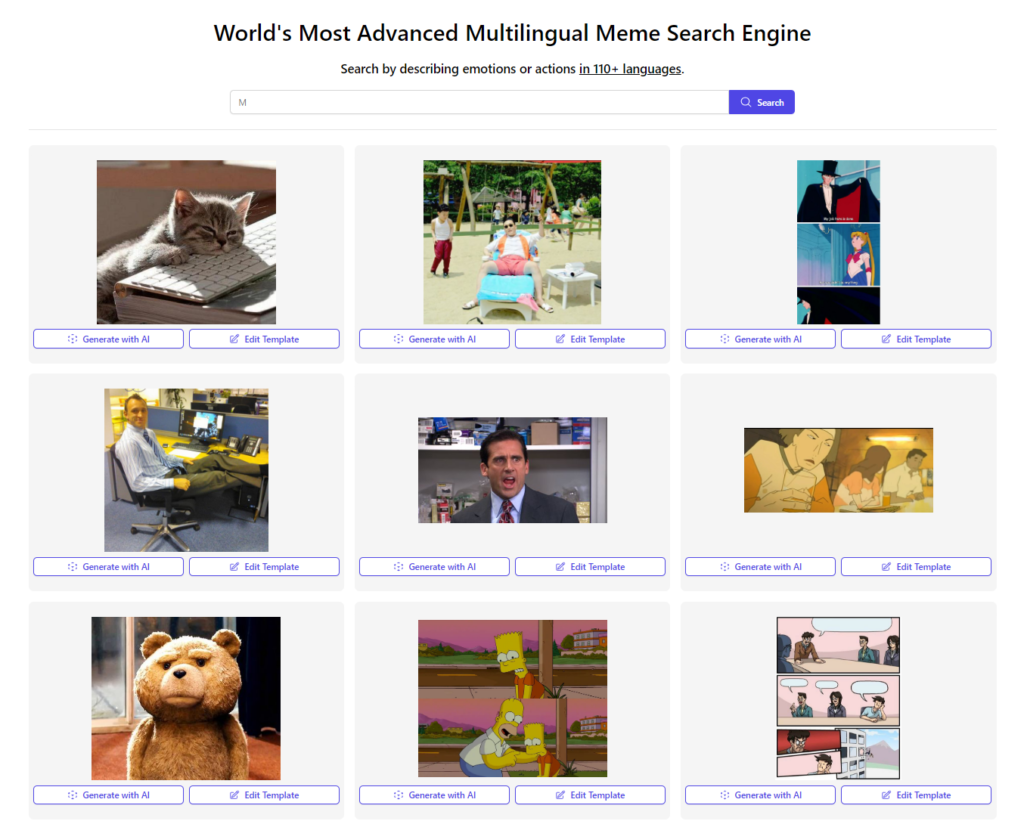Edit Template for feet-on-desk office meme
This screenshot has height=821, width=1024.
coord(264,567)
